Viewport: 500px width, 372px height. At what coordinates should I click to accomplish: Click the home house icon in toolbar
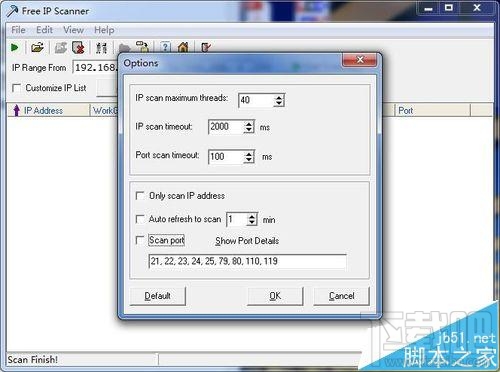point(183,47)
